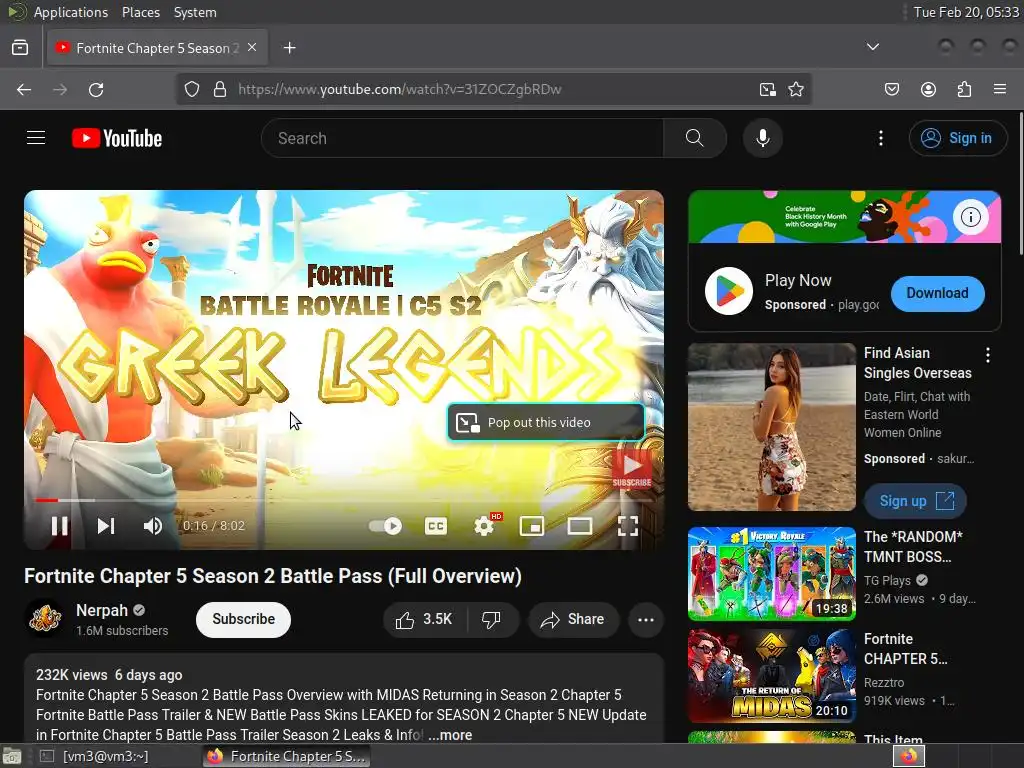Open menu for Find Asian Singles ad

point(987,355)
